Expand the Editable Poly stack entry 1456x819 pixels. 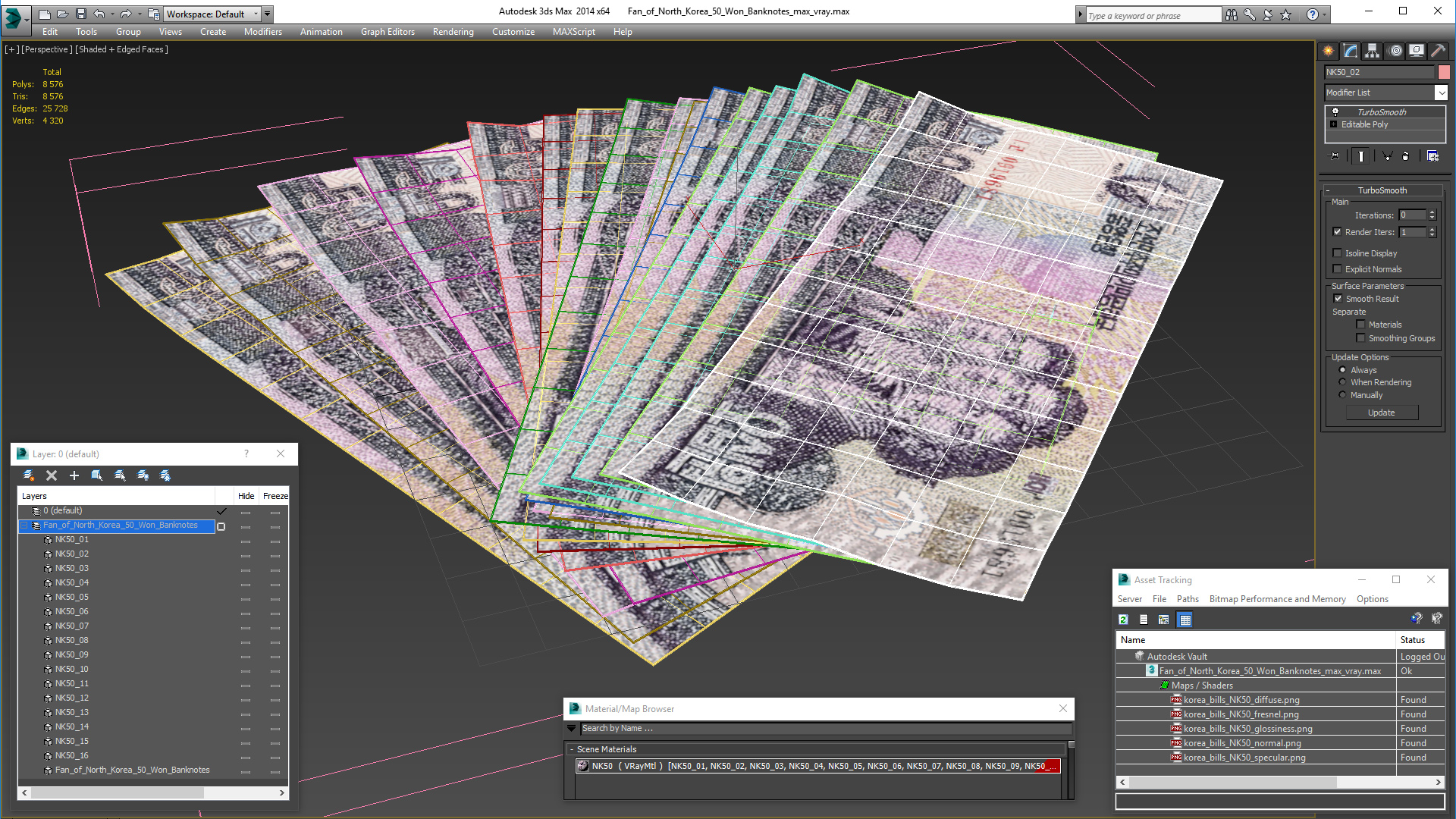[1334, 124]
